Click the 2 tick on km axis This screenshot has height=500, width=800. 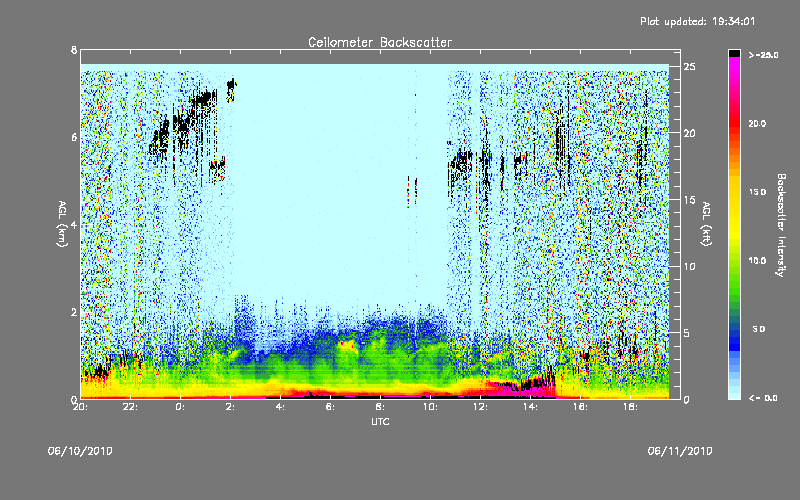point(74,312)
